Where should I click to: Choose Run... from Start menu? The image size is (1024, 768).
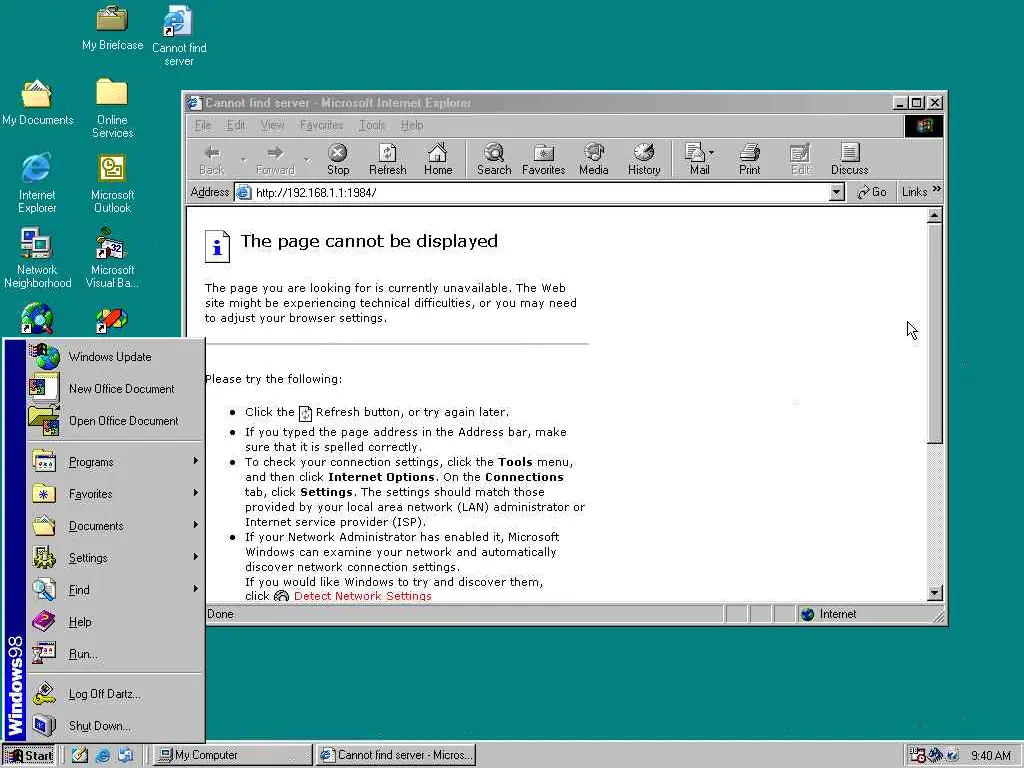pyautogui.click(x=115, y=654)
